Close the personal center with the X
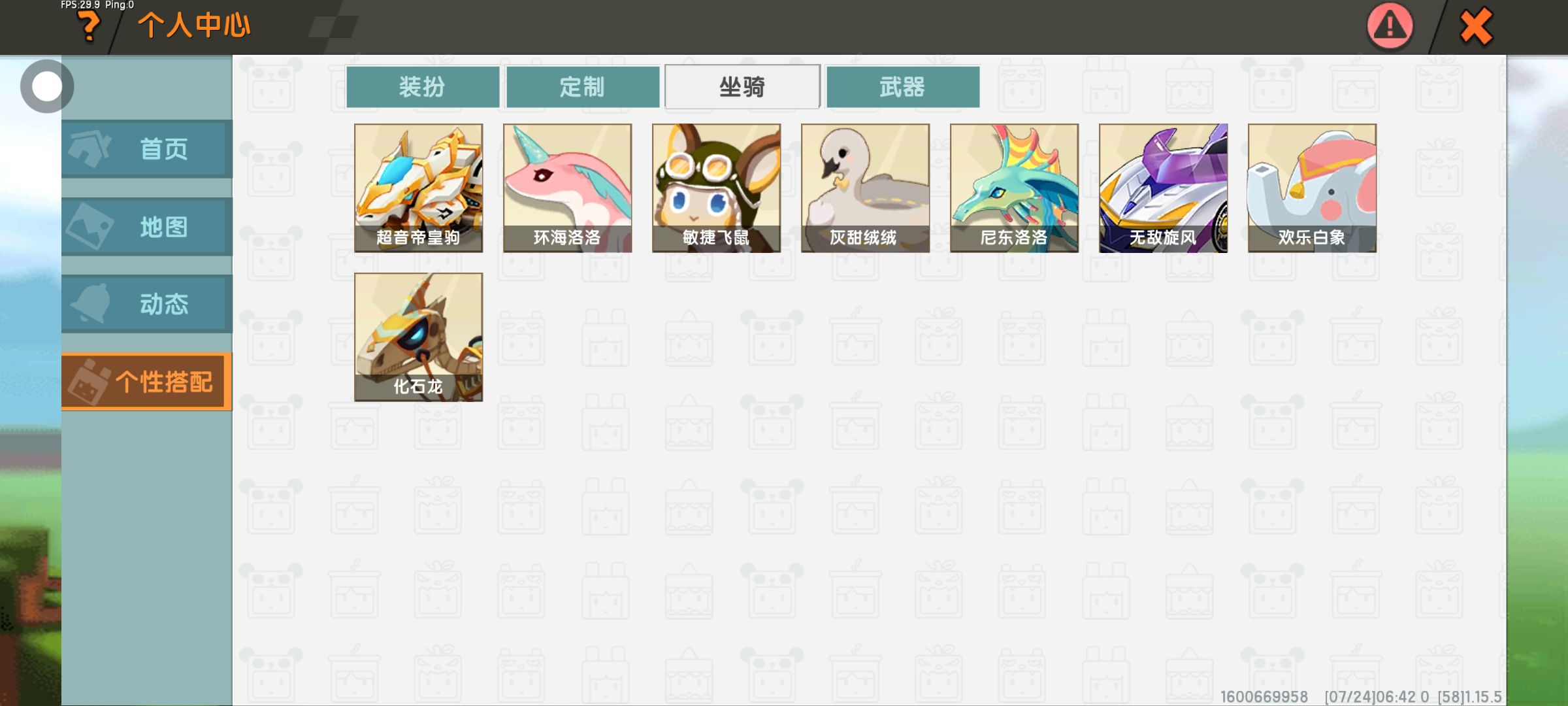This screenshot has height=706, width=1568. (x=1476, y=27)
